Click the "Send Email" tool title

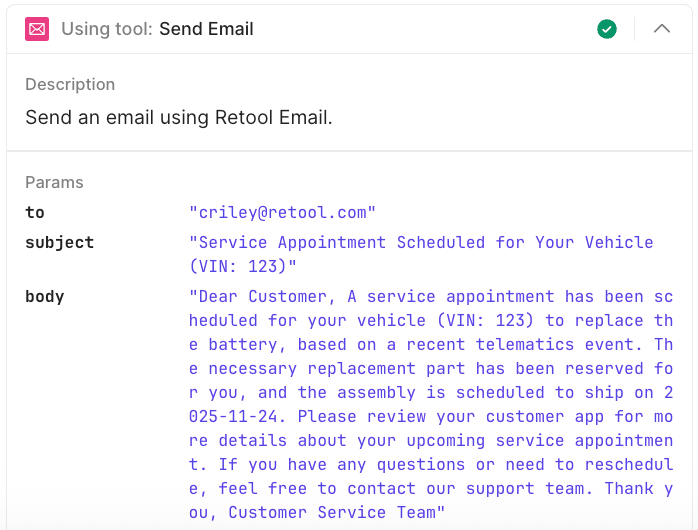(x=206, y=29)
